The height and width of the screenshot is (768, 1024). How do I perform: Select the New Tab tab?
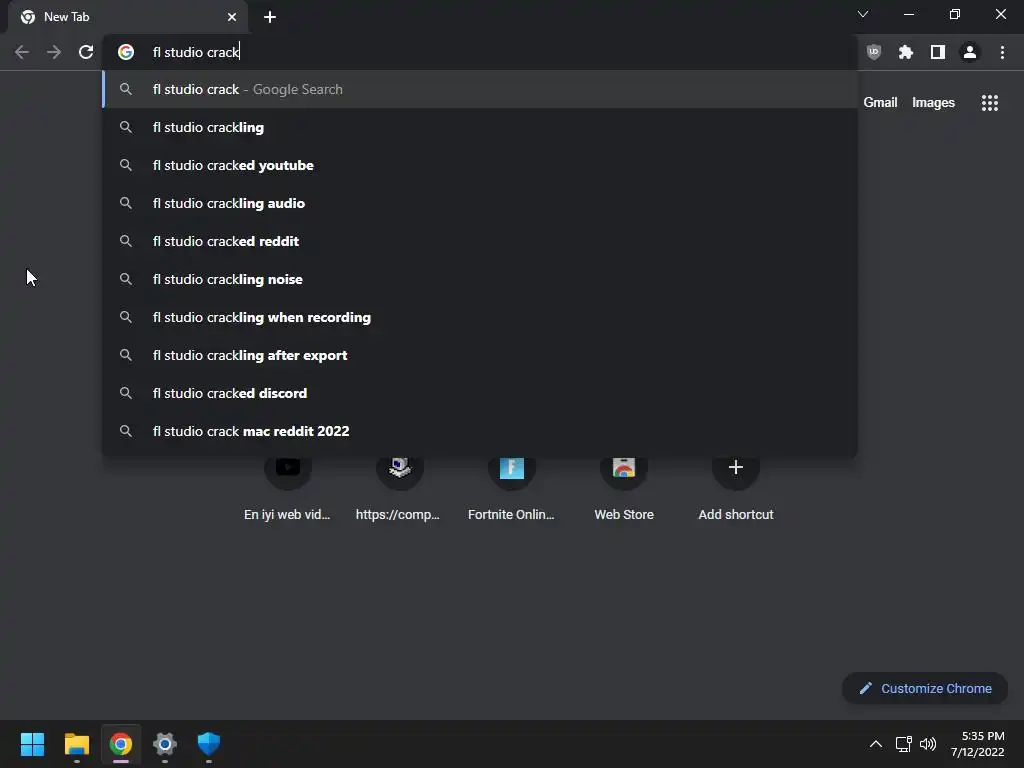click(x=127, y=17)
